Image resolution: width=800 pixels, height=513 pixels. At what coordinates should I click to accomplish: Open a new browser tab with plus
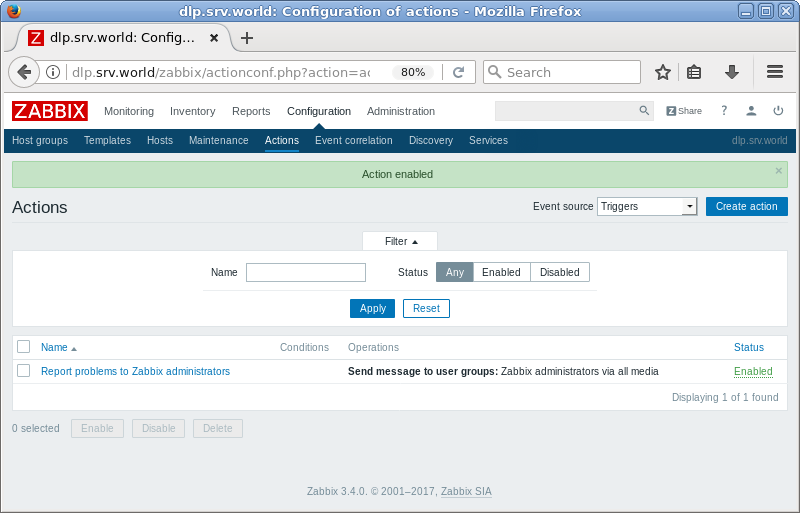click(247, 38)
